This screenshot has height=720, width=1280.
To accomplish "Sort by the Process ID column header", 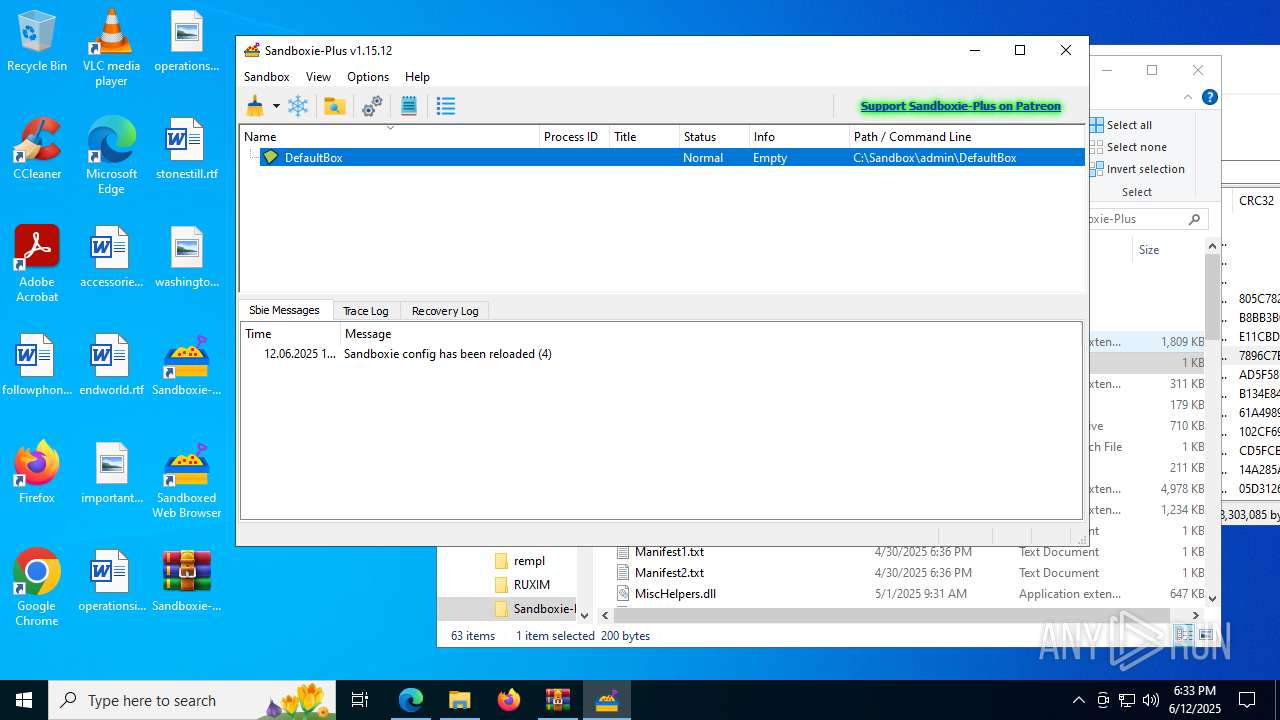I will [574, 137].
